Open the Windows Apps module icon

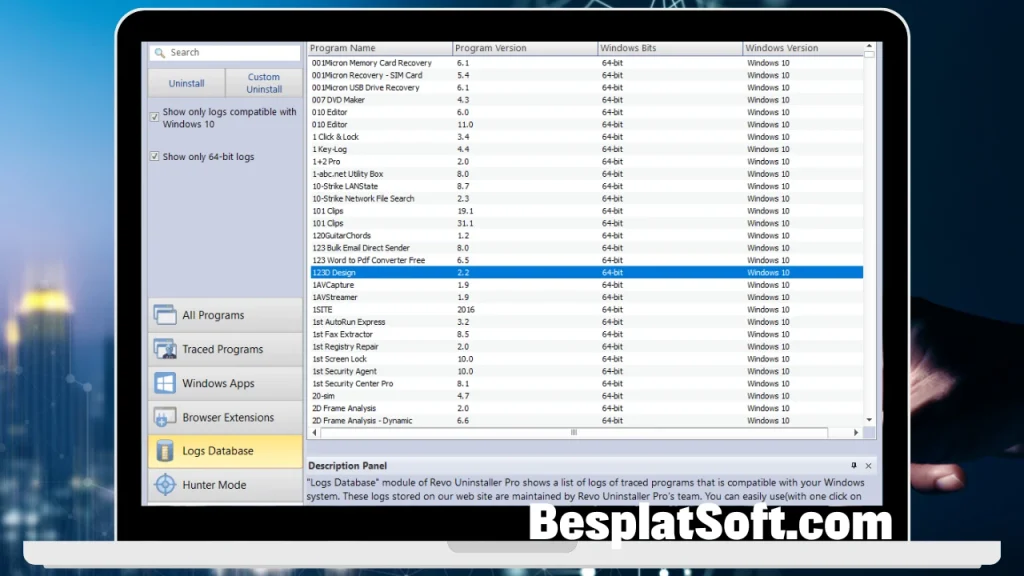pyautogui.click(x=165, y=382)
